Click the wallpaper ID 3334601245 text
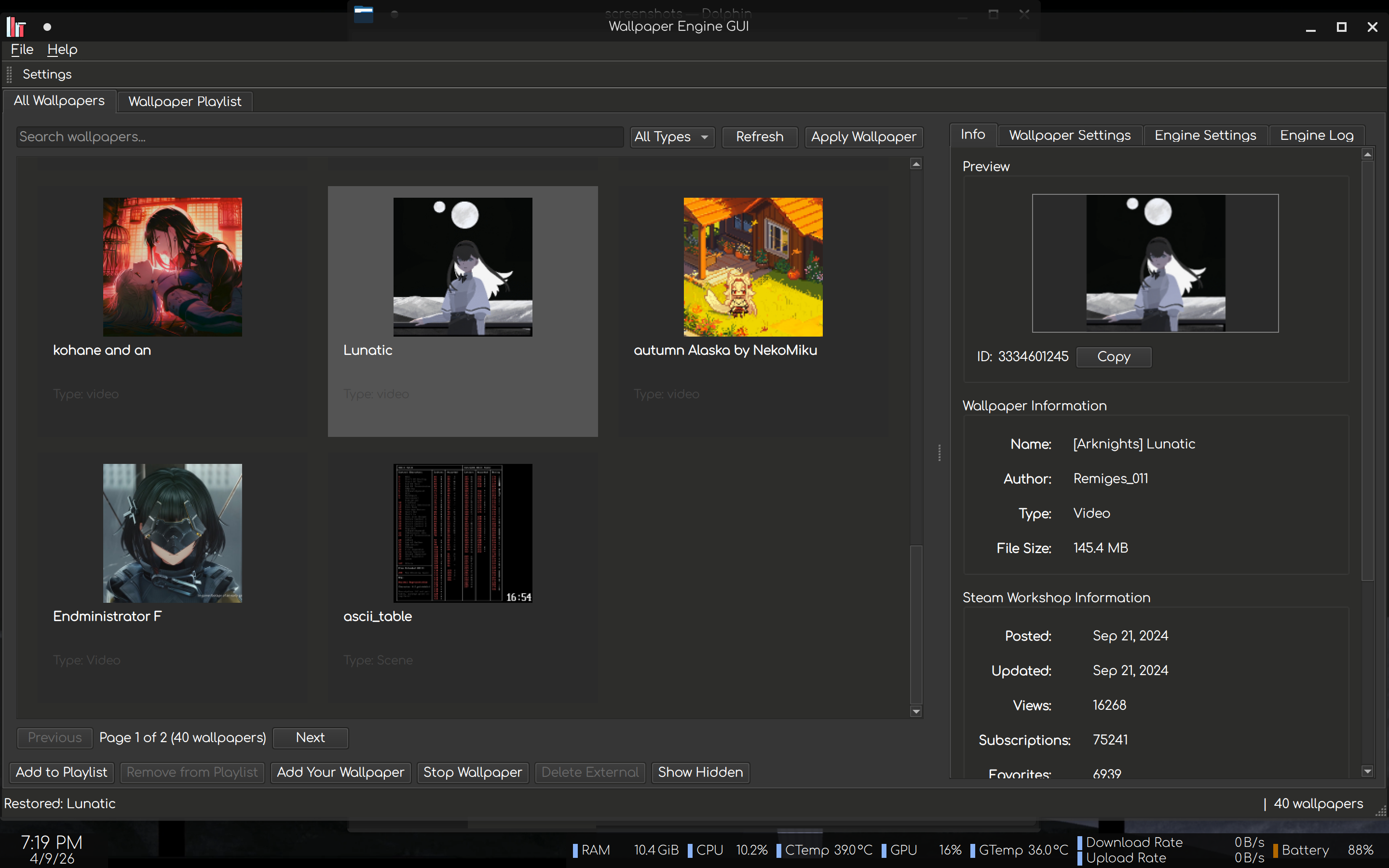The height and width of the screenshot is (868, 1389). pyautogui.click(x=1033, y=356)
